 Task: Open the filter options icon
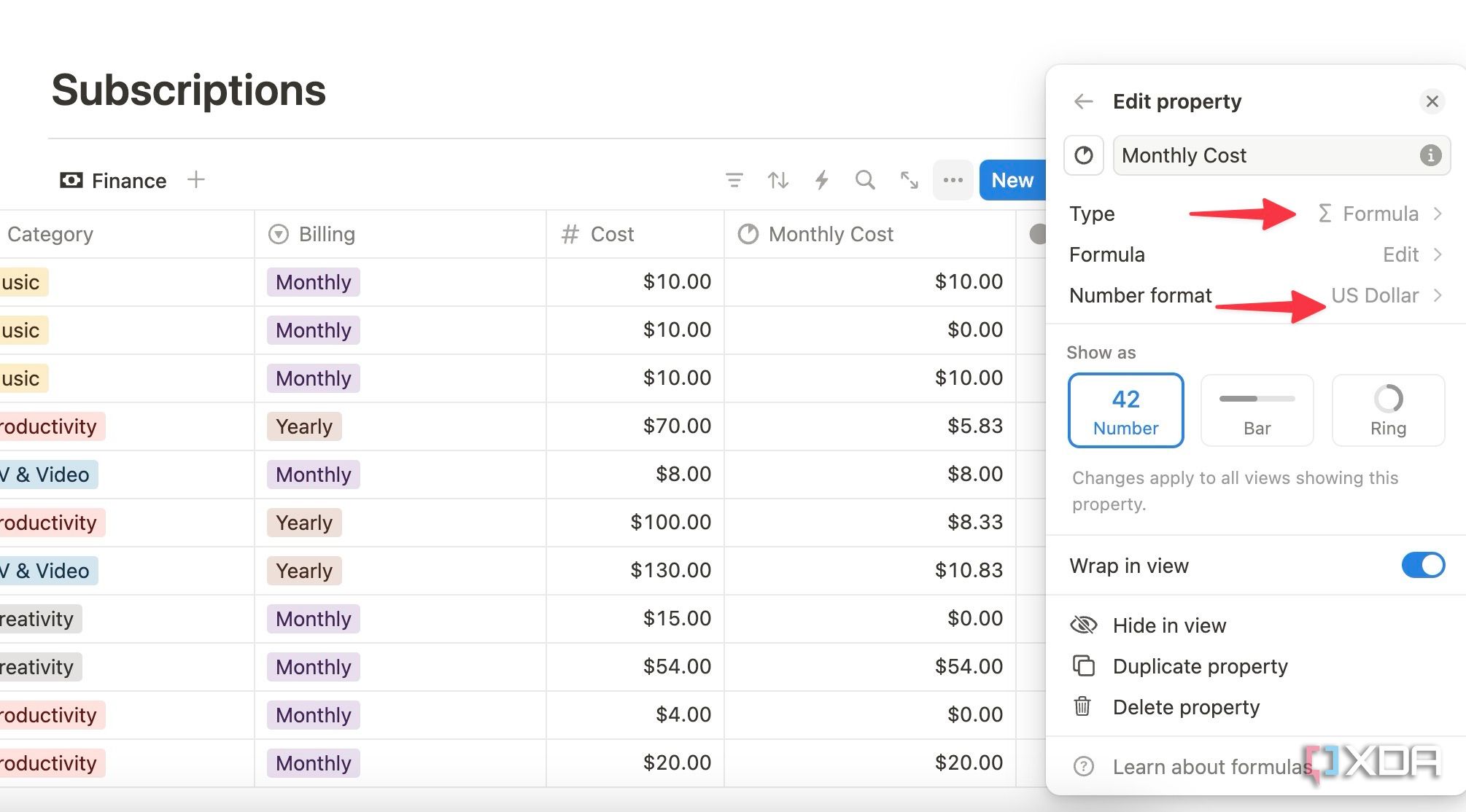pos(734,180)
